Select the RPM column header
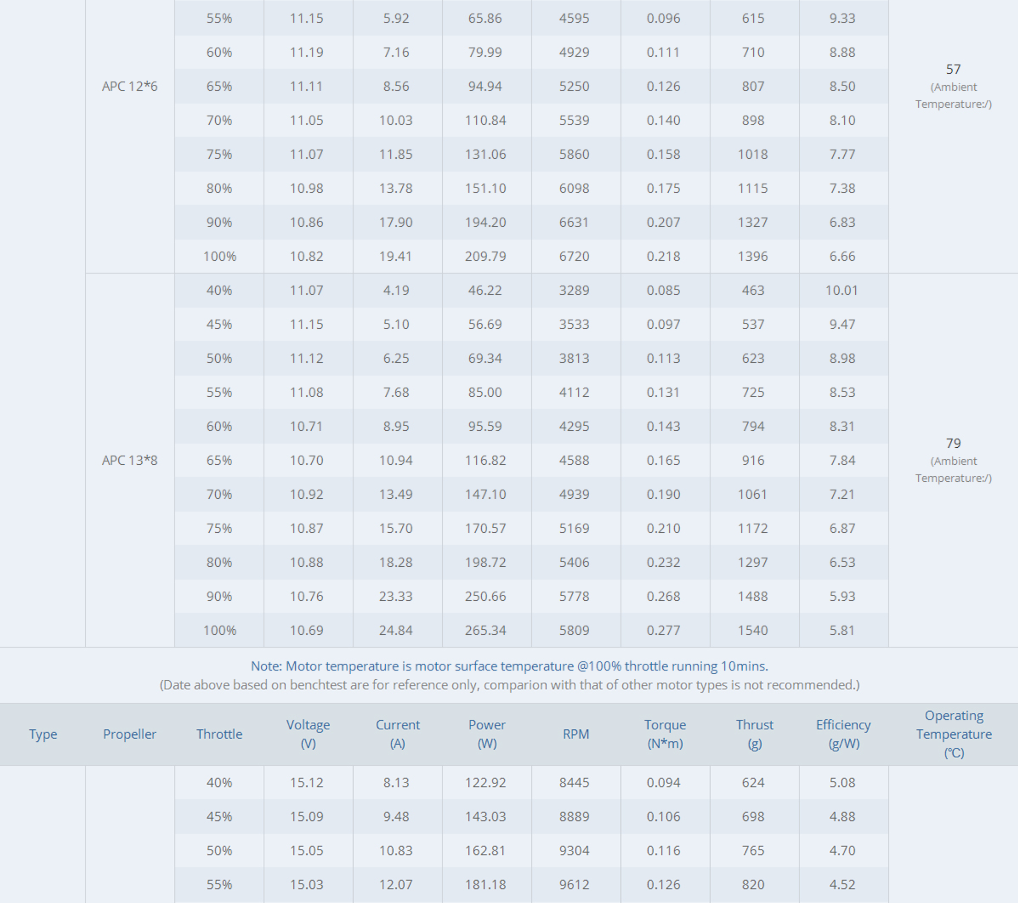The width and height of the screenshot is (1018, 903). [x=575, y=734]
